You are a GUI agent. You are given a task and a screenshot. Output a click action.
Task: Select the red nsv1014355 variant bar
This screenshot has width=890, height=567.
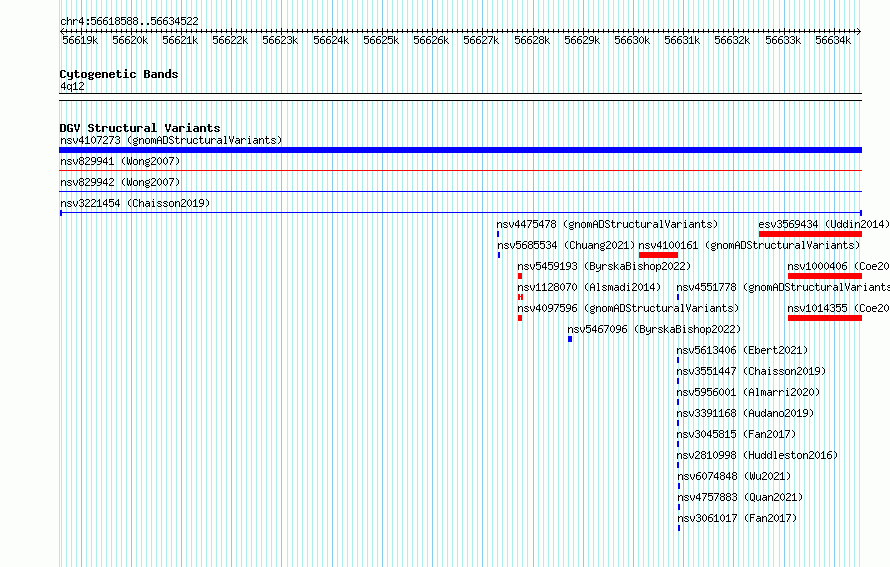point(825,318)
